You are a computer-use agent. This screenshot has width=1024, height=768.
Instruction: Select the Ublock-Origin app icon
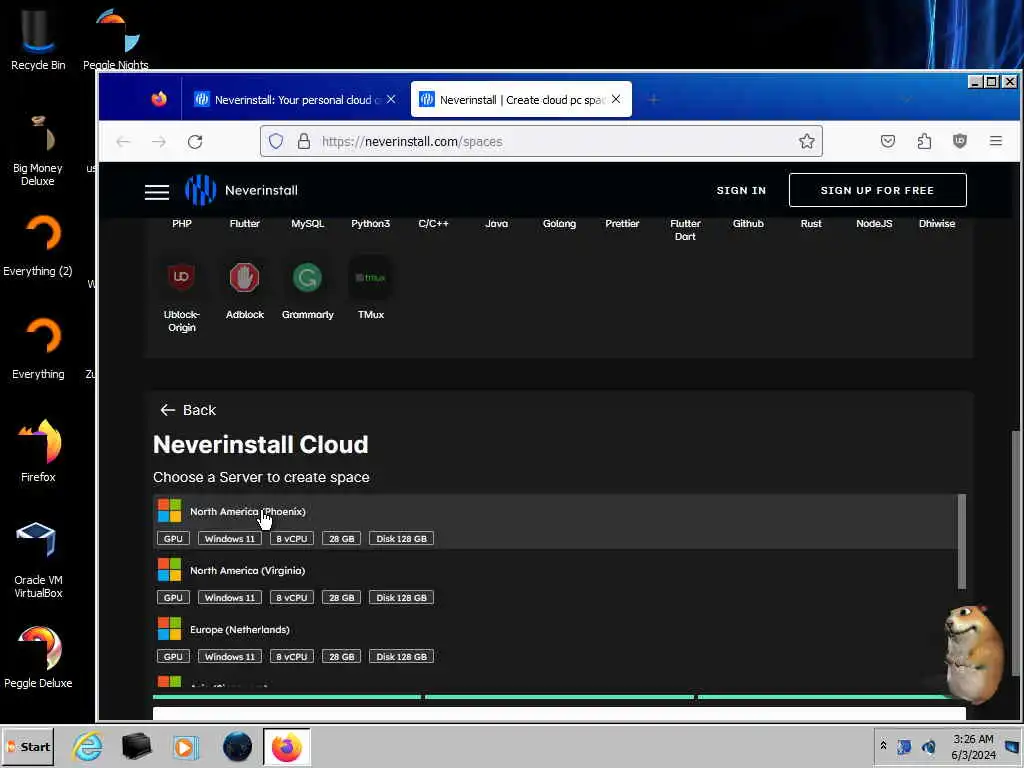pyautogui.click(x=182, y=277)
